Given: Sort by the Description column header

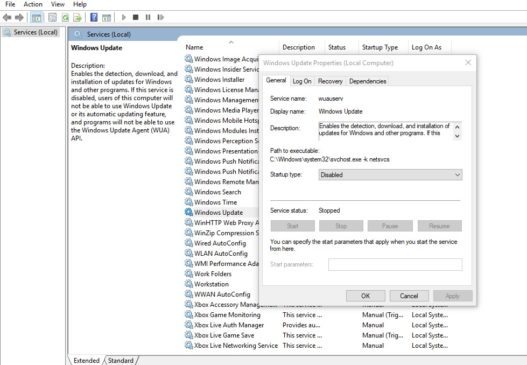Looking at the screenshot, I should [298, 47].
